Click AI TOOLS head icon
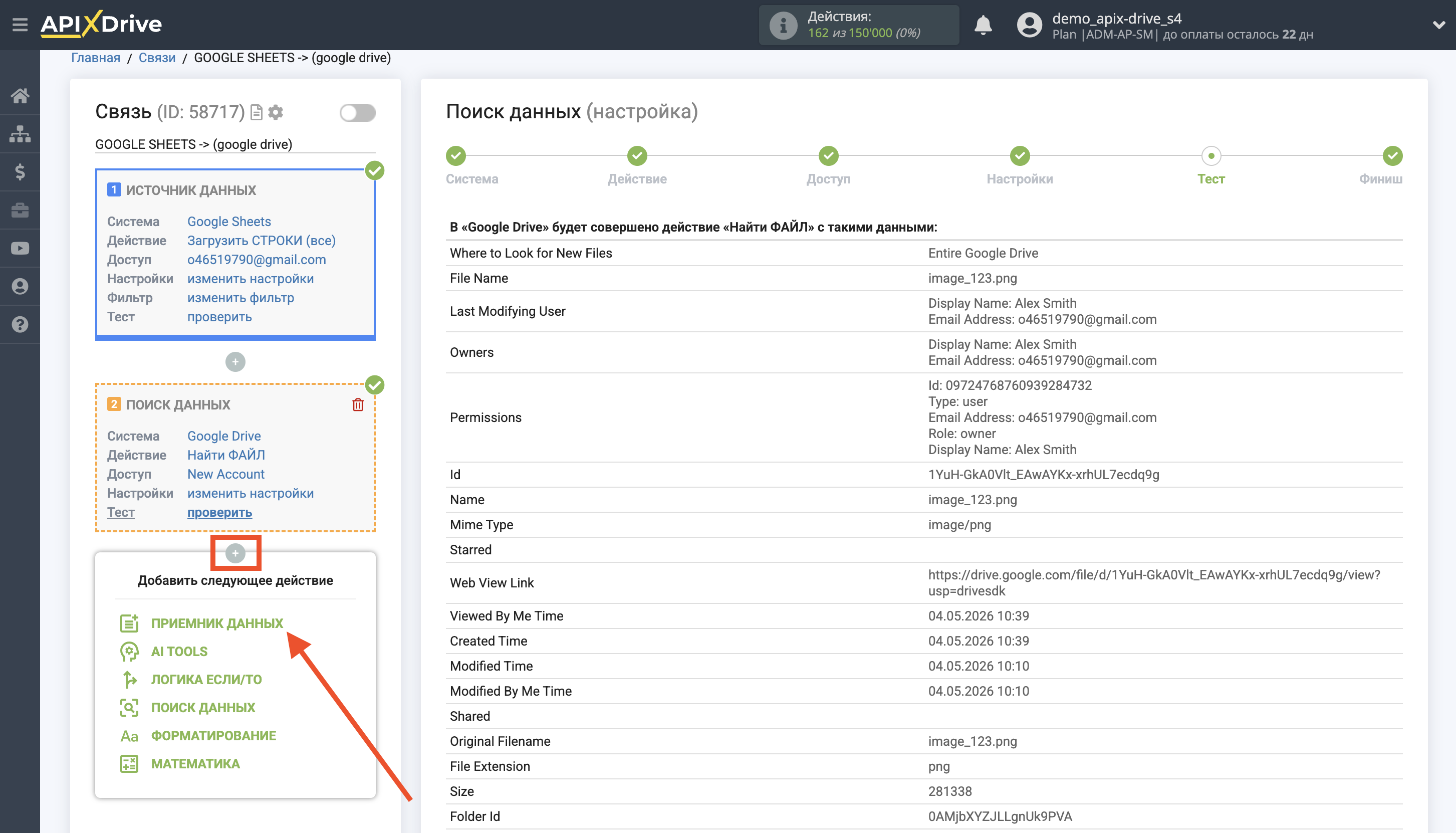 click(x=129, y=651)
